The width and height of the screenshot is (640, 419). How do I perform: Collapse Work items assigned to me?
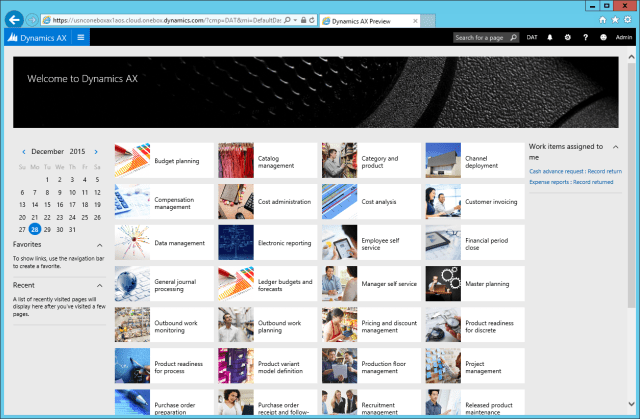[616, 147]
